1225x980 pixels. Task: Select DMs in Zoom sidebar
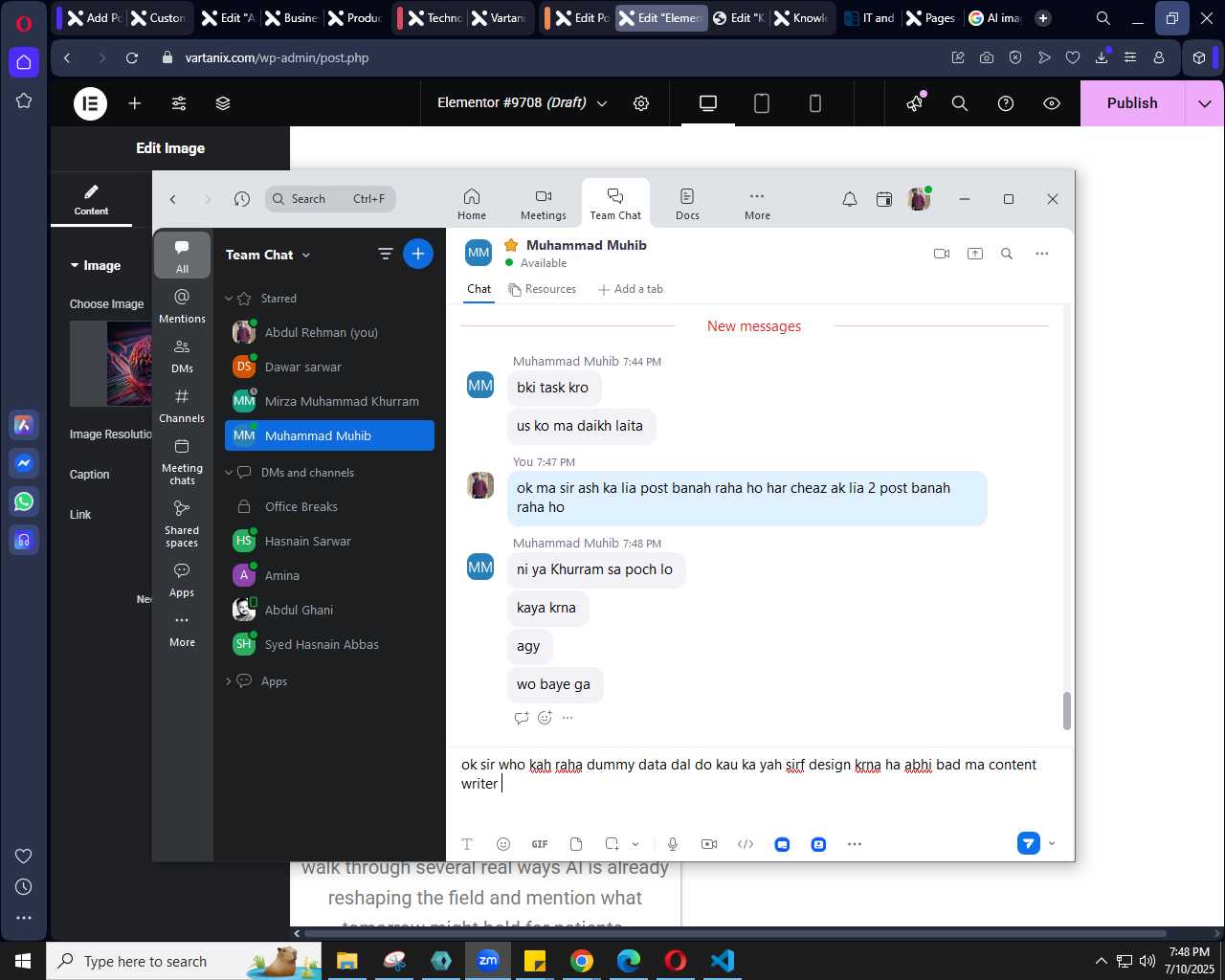[182, 356]
